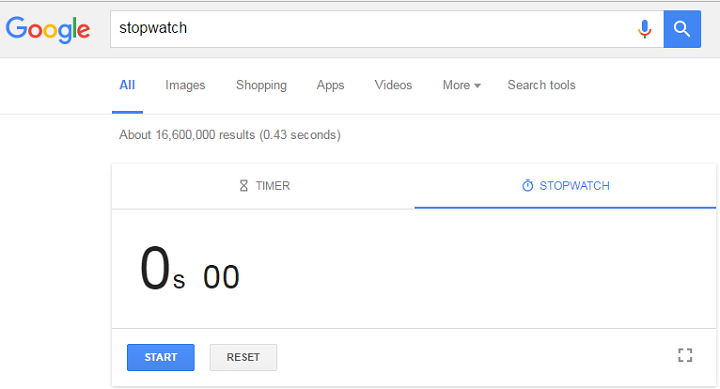
Task: Select the STOPWATCH tab label
Action: click(x=574, y=186)
